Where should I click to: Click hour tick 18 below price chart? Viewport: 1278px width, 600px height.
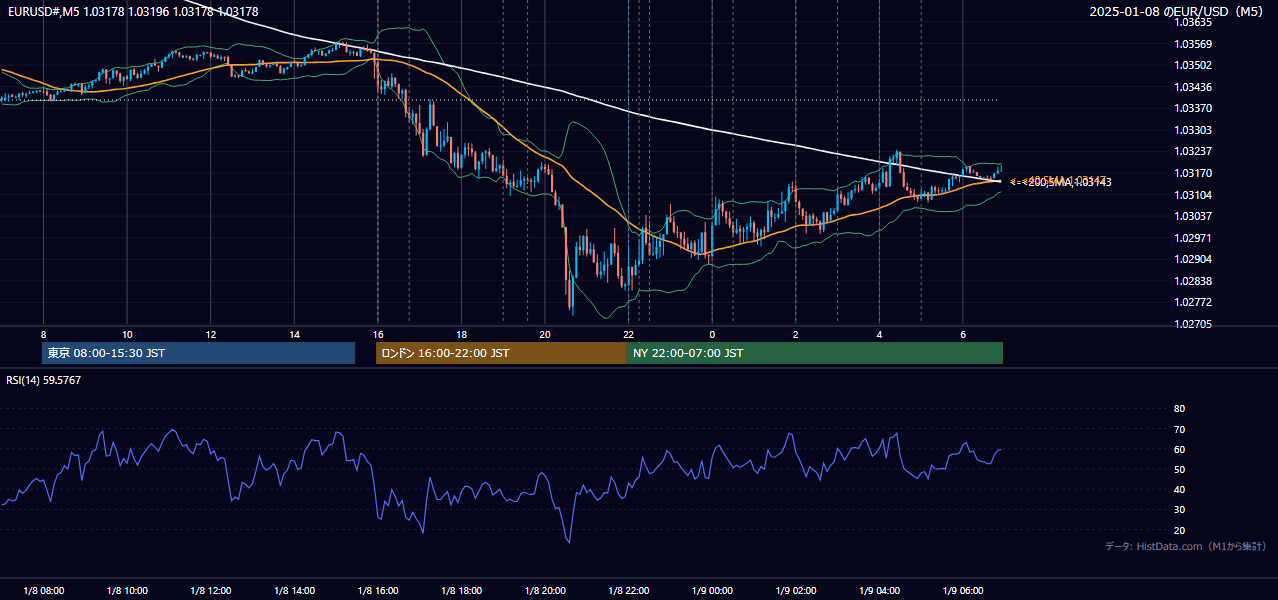tap(461, 334)
